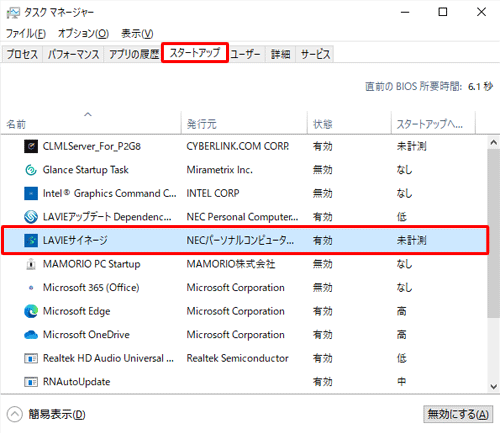Switch to the 詳細 tab
The height and width of the screenshot is (434, 500).
[x=280, y=54]
